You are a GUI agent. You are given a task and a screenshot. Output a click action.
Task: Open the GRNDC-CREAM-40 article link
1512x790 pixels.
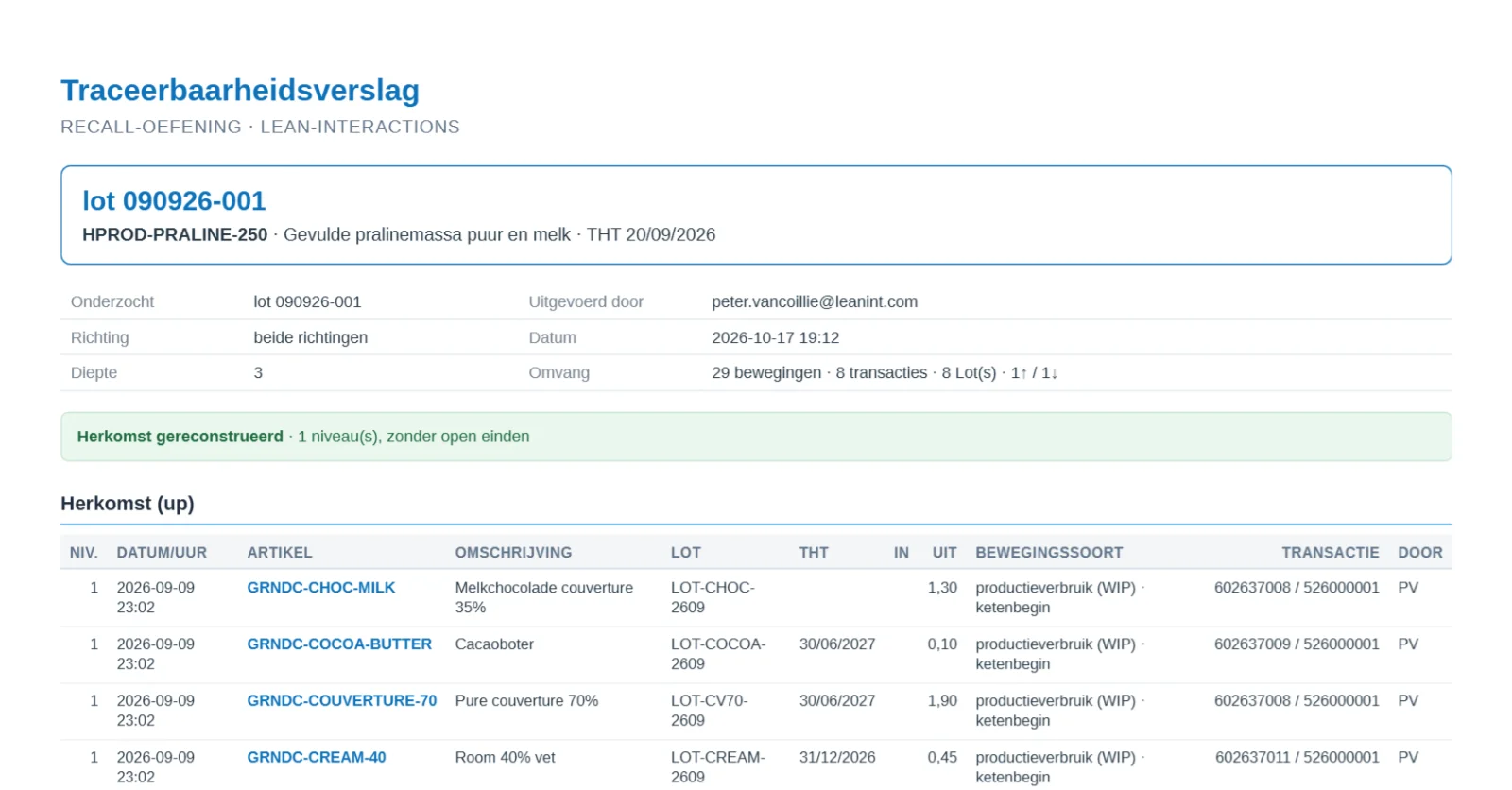(x=317, y=758)
